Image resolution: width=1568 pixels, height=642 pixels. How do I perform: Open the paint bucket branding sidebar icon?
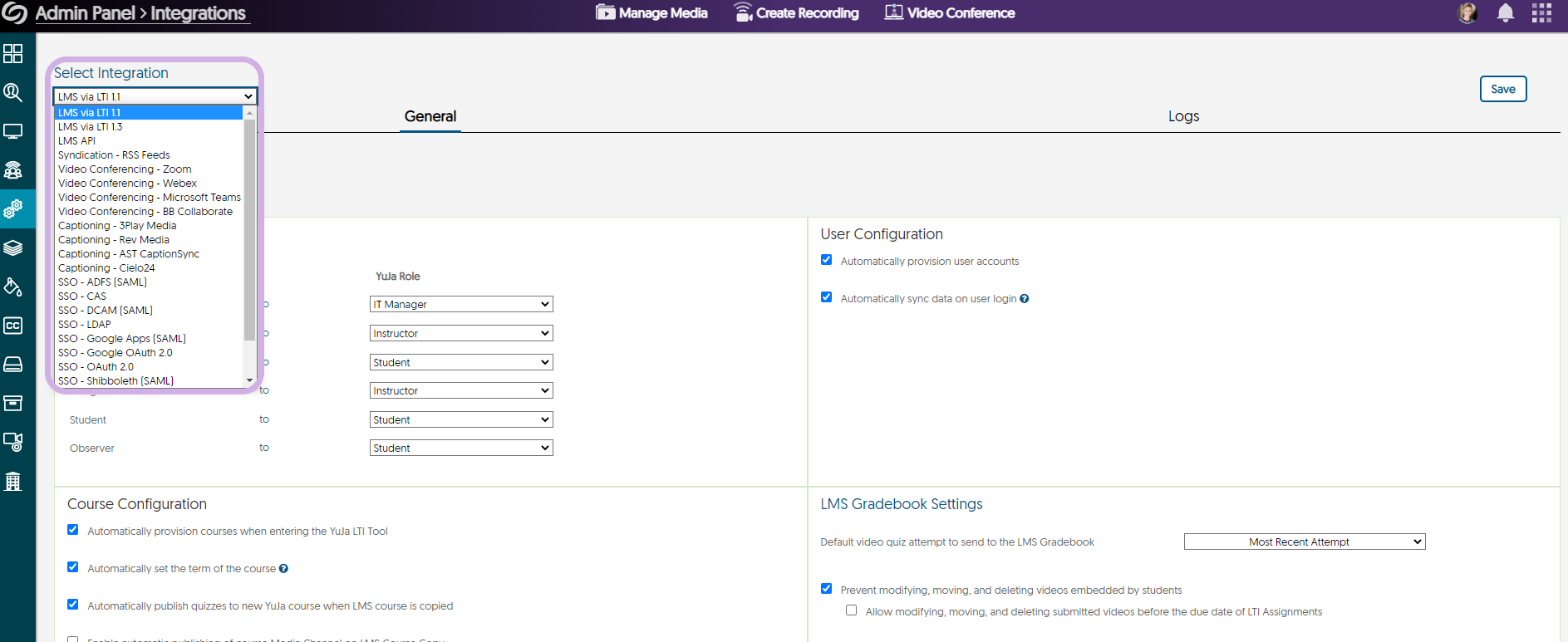pos(13,287)
